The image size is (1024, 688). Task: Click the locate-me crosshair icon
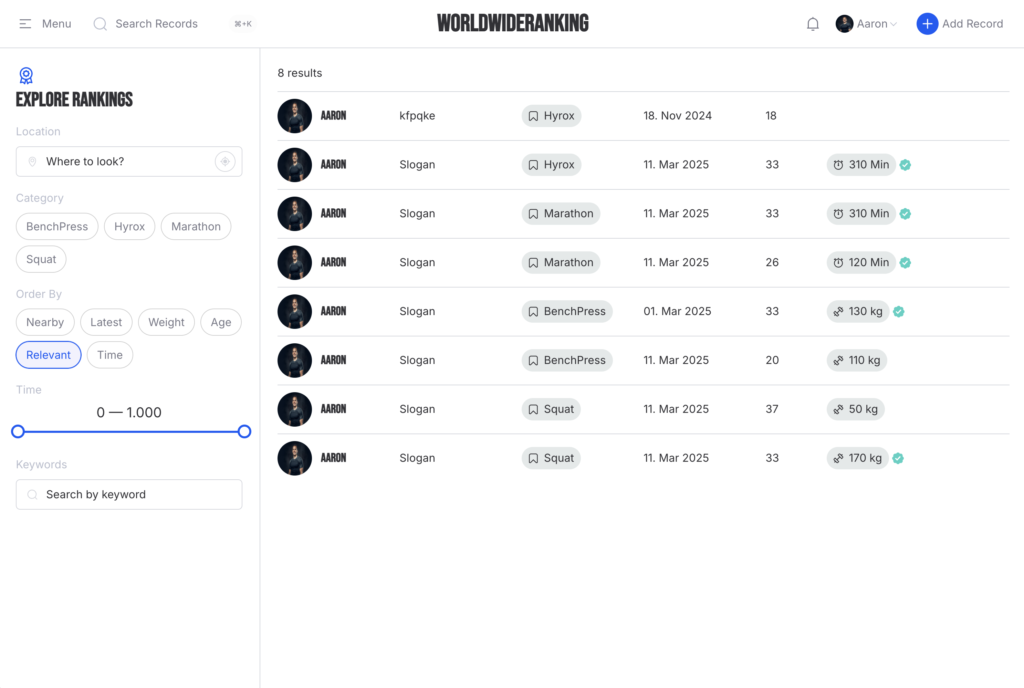click(x=225, y=162)
